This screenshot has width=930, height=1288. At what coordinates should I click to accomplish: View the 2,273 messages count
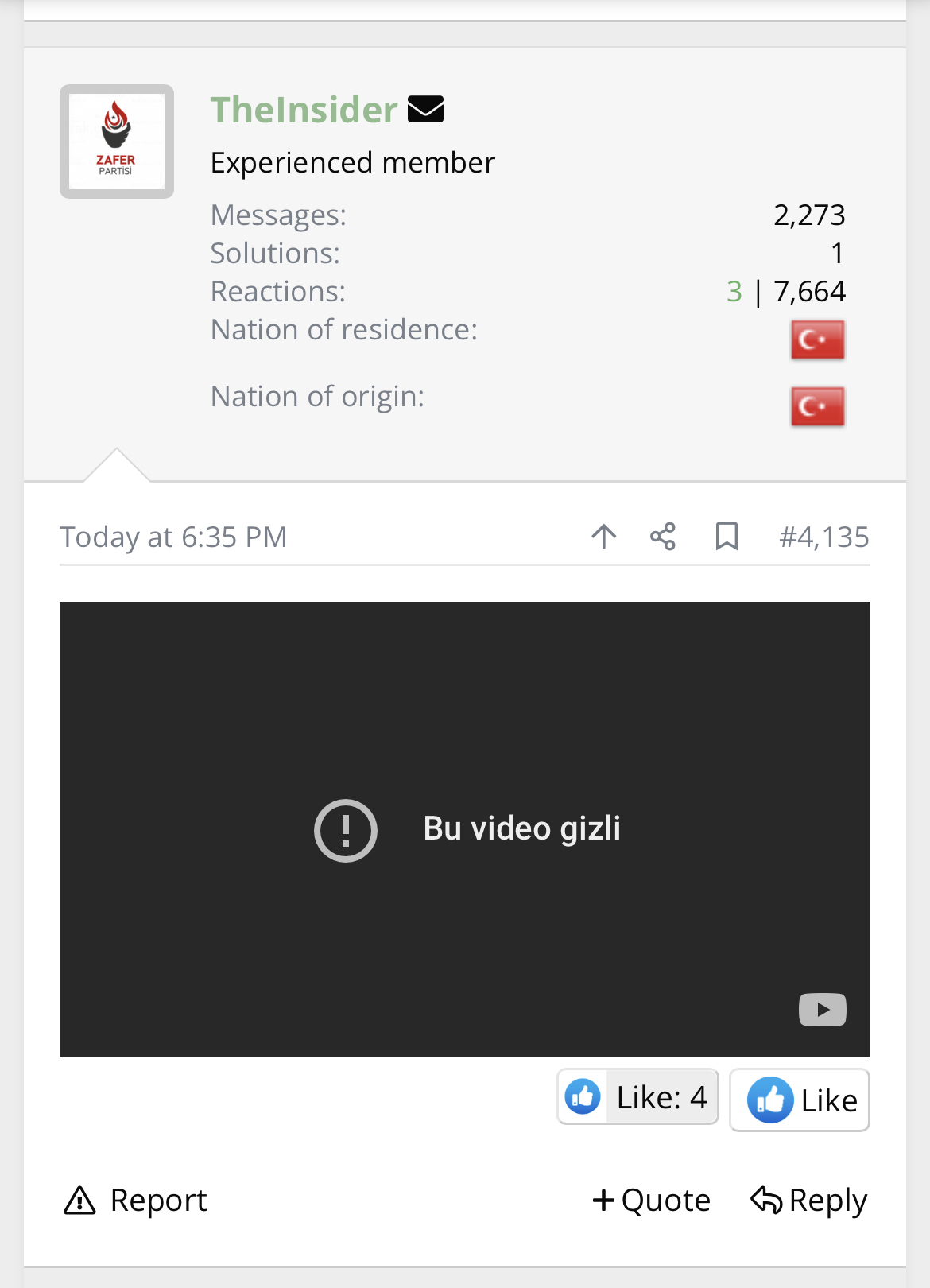809,215
